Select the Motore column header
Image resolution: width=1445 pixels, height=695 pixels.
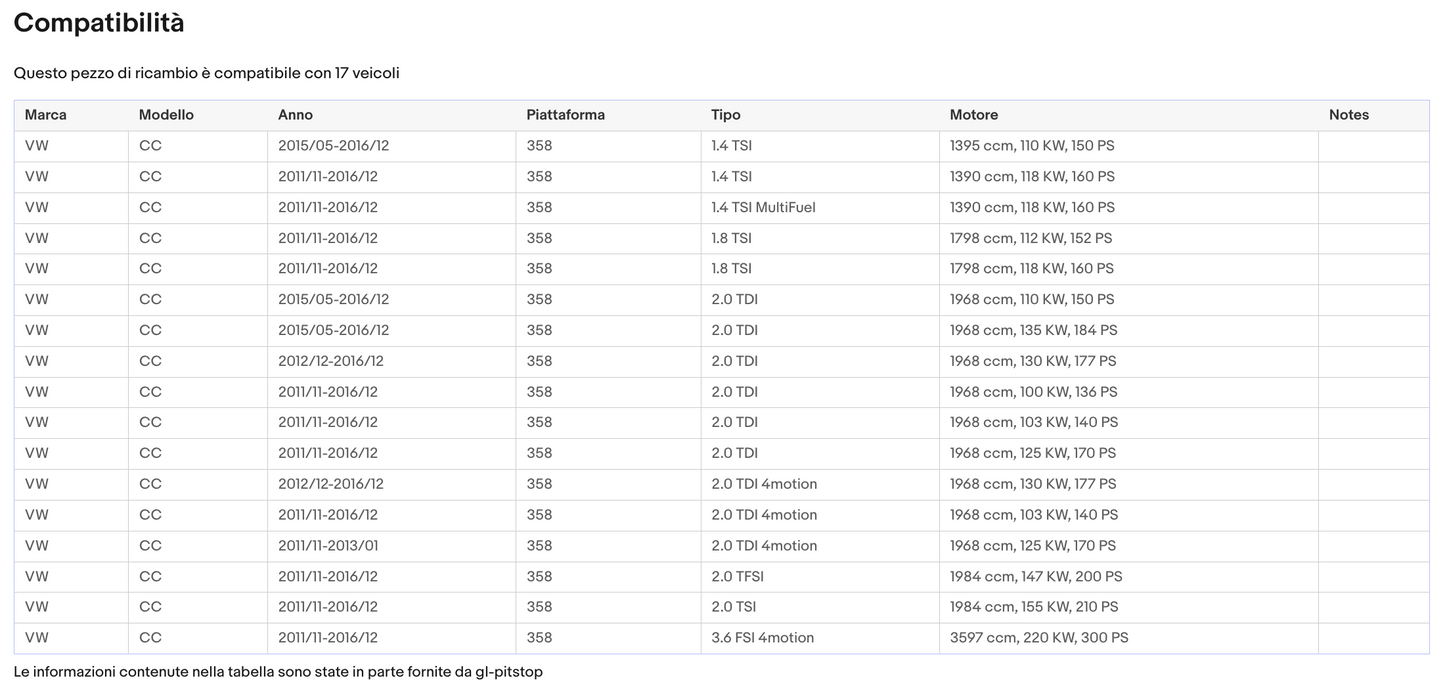[973, 115]
